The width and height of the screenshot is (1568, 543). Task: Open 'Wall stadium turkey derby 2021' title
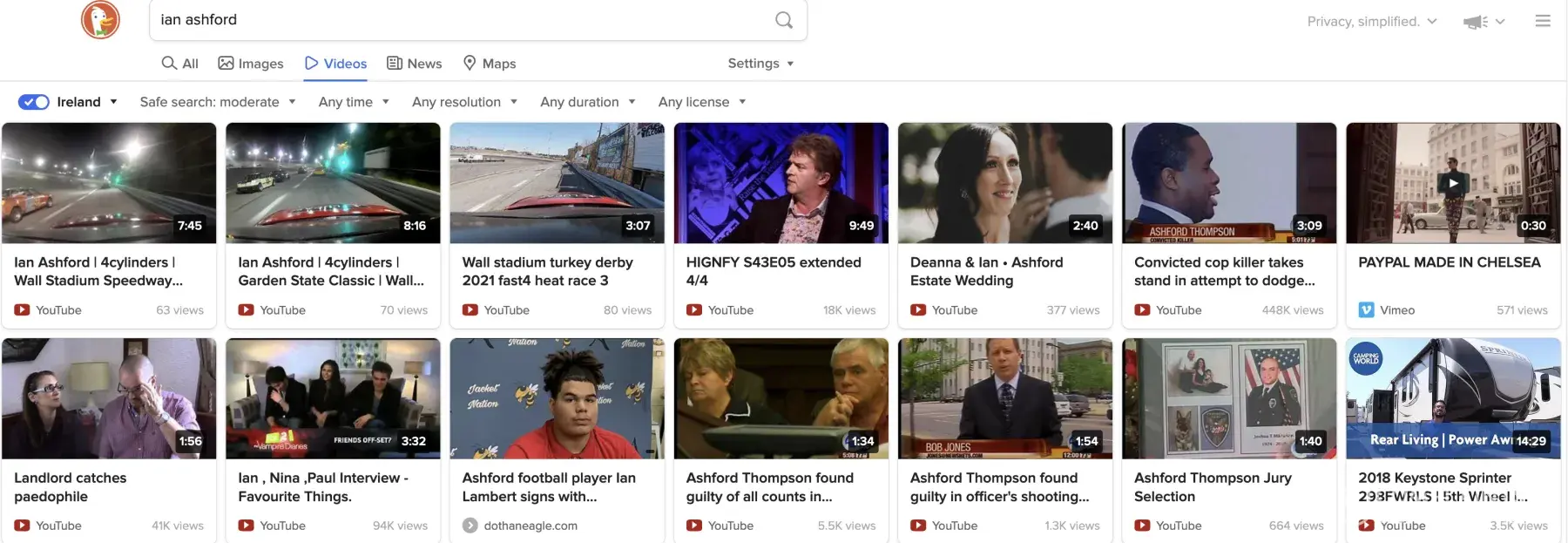click(x=547, y=271)
